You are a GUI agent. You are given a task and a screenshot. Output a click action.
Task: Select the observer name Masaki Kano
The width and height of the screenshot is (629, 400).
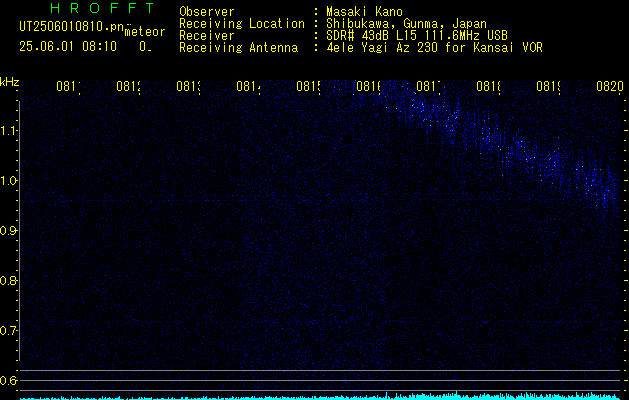(364, 12)
